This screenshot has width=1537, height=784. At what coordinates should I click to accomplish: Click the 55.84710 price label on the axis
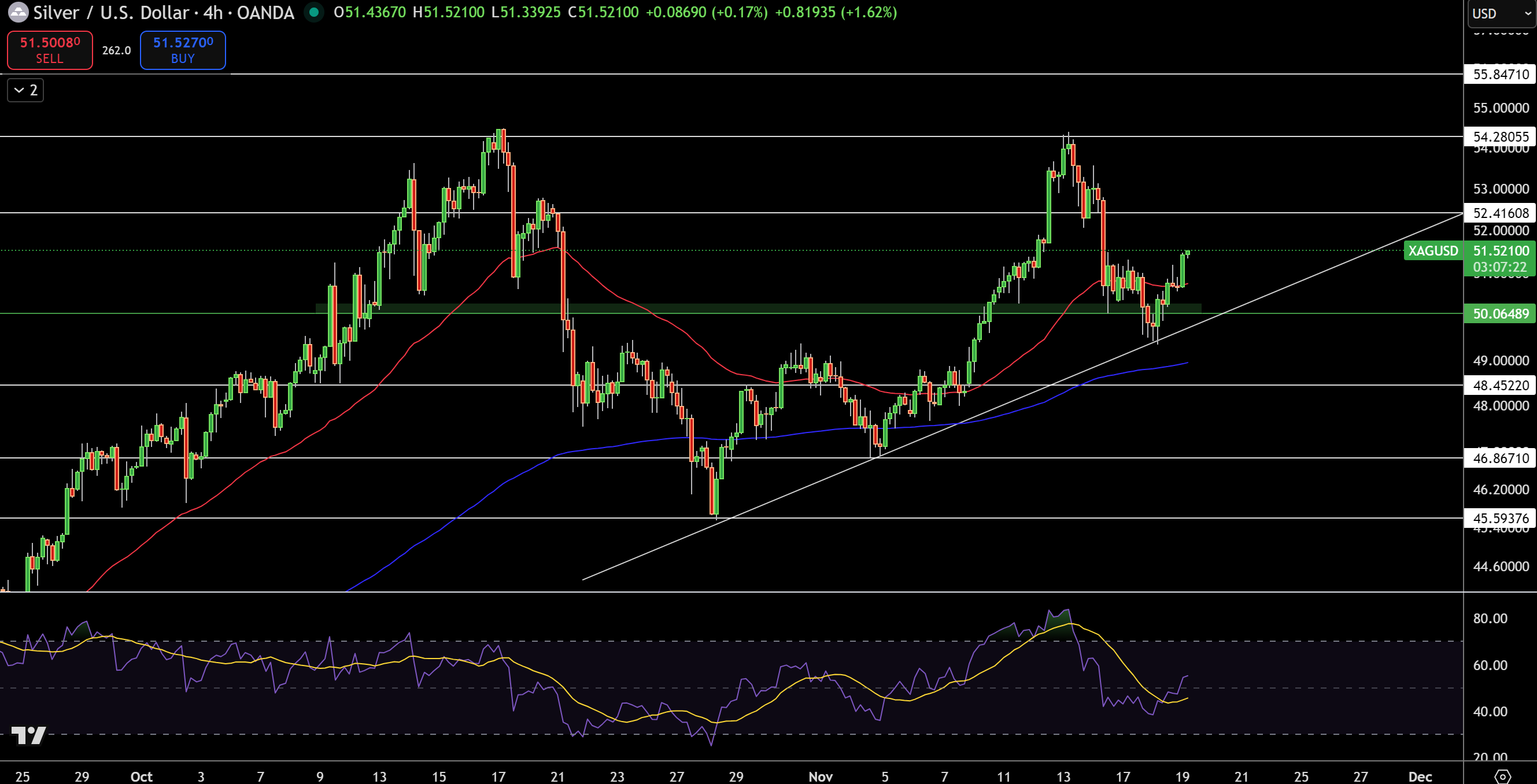[x=1500, y=75]
